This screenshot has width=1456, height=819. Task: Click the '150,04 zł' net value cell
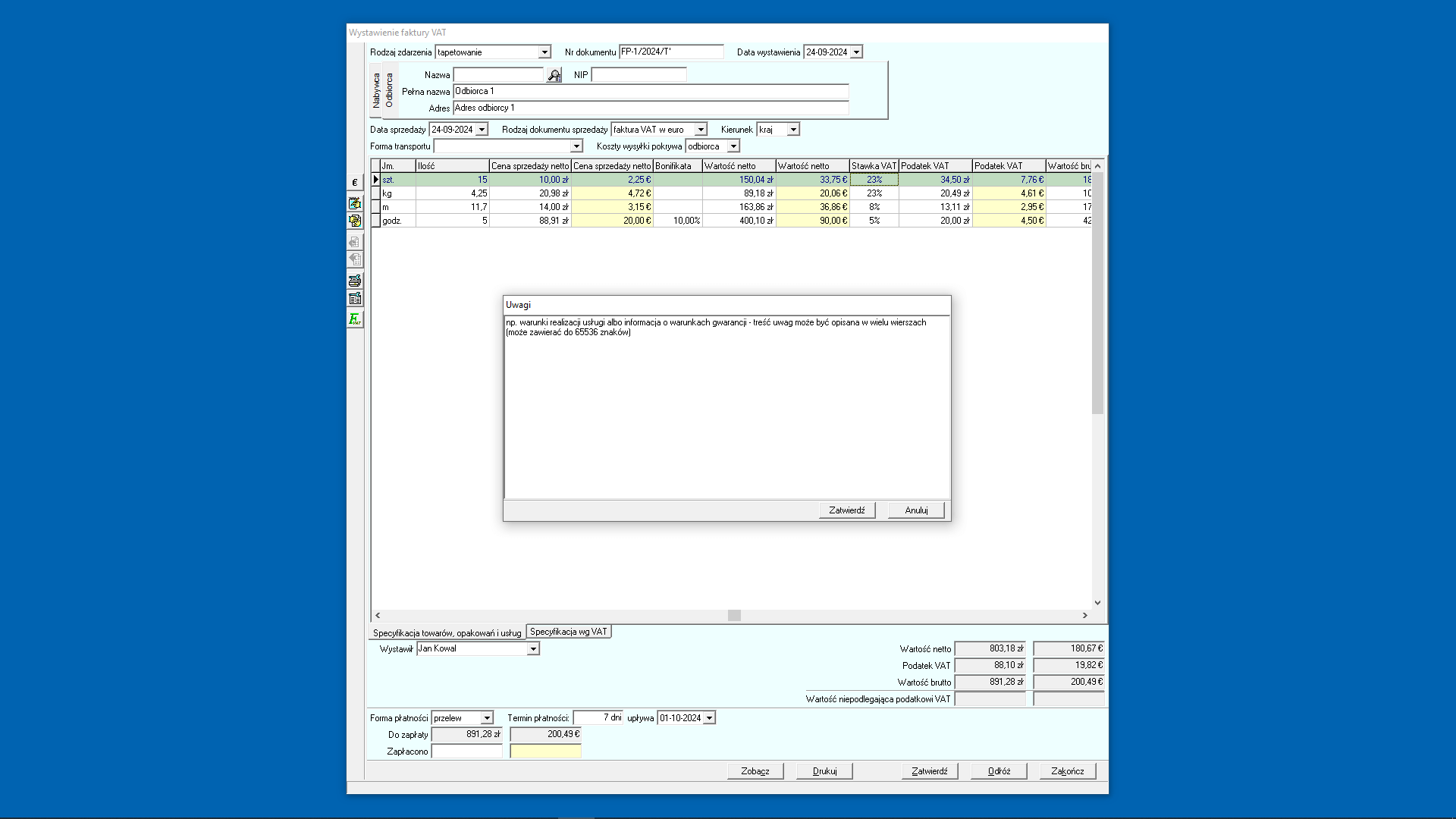739,180
